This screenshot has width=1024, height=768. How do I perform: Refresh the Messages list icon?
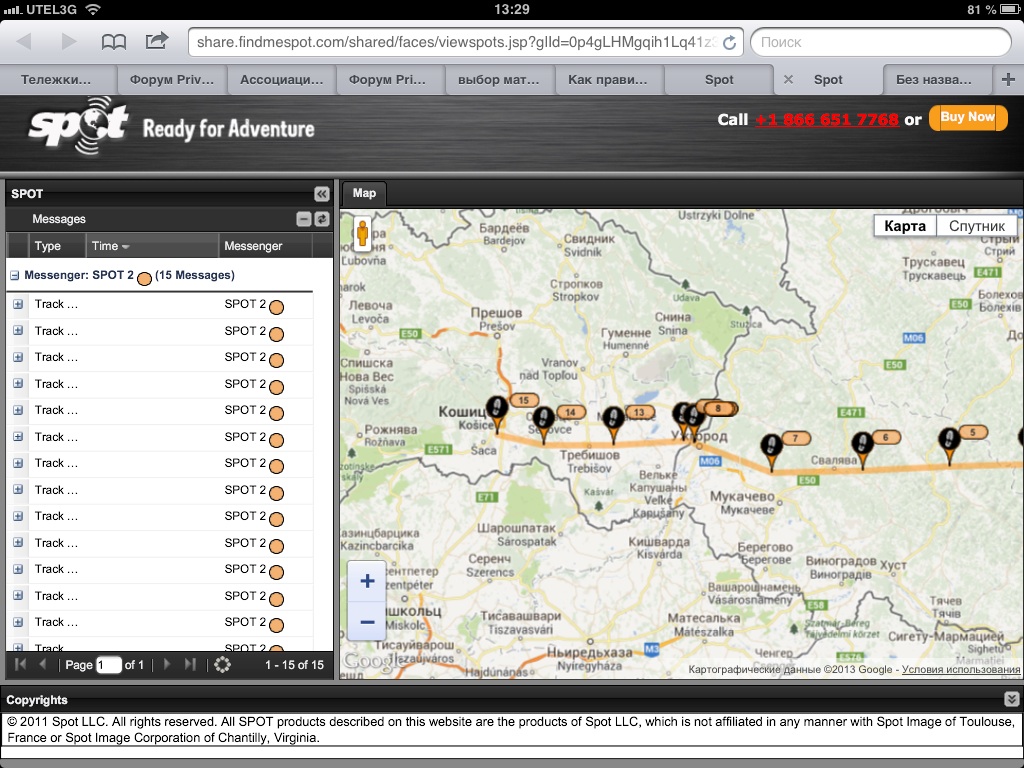pyautogui.click(x=322, y=219)
